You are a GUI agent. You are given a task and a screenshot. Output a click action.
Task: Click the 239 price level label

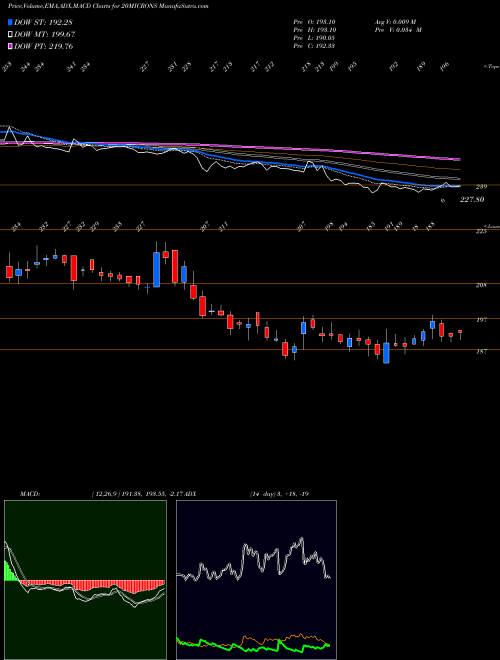481,186
